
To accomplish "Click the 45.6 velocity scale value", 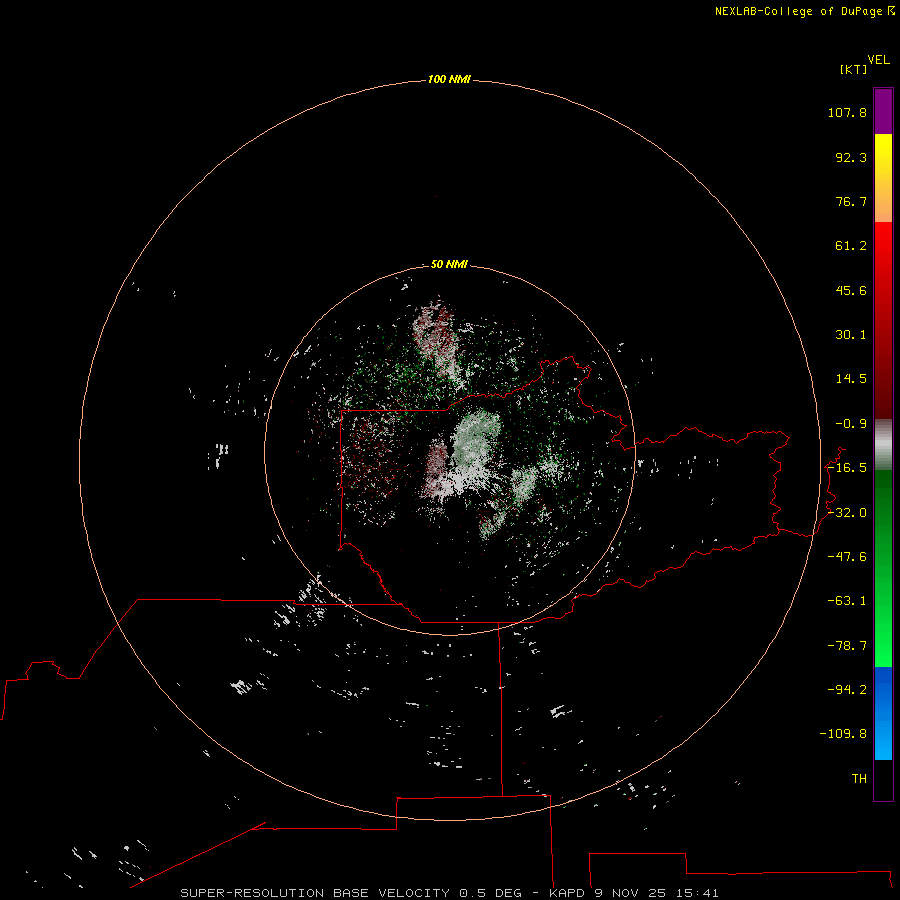I will coord(851,290).
